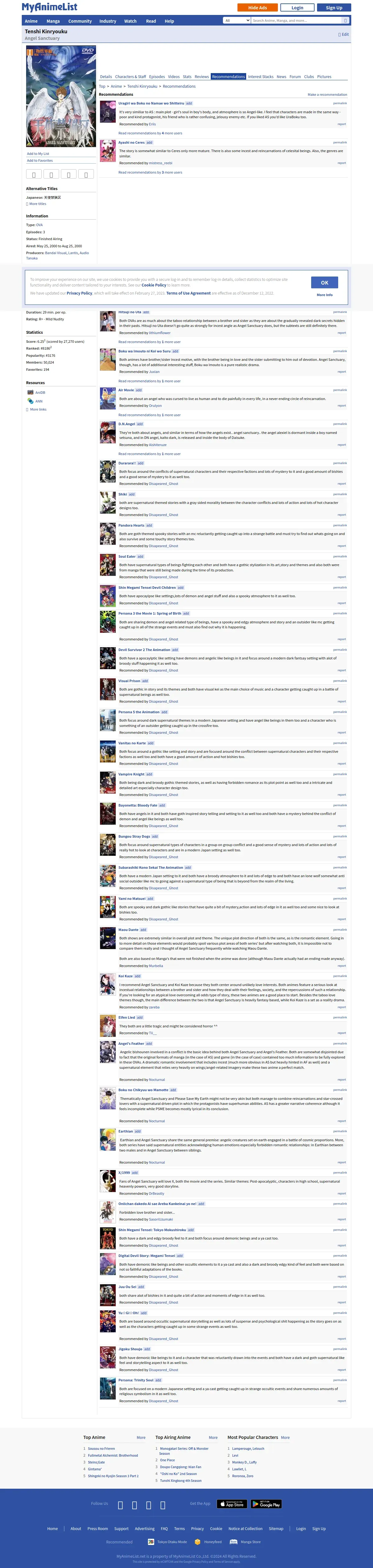
Task: Open Sousou no Frieren in Top Anime
Action: (101, 1449)
